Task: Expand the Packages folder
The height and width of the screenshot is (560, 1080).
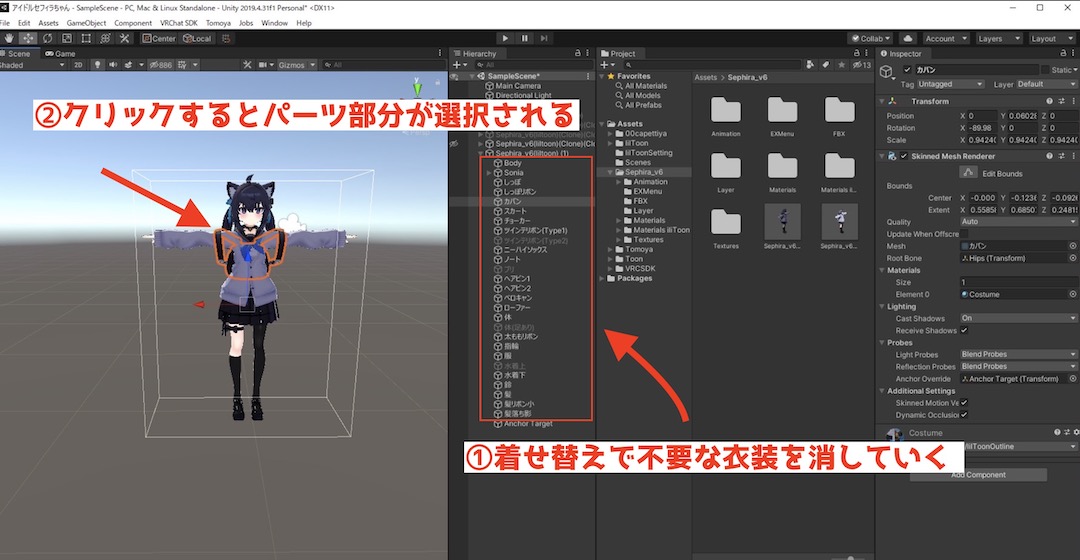Action: click(x=601, y=278)
